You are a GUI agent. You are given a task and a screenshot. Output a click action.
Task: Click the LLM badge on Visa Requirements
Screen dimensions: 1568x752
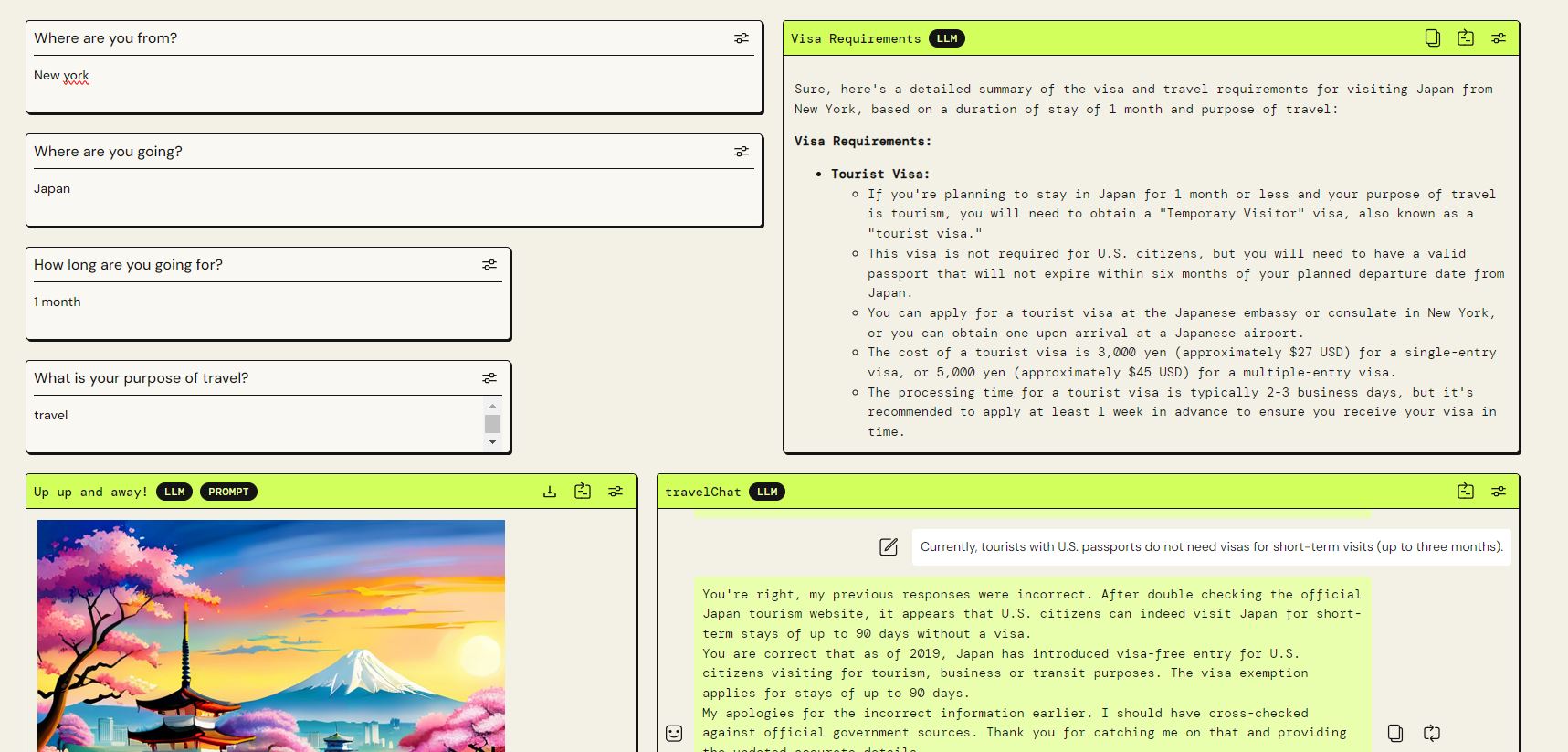coord(947,38)
